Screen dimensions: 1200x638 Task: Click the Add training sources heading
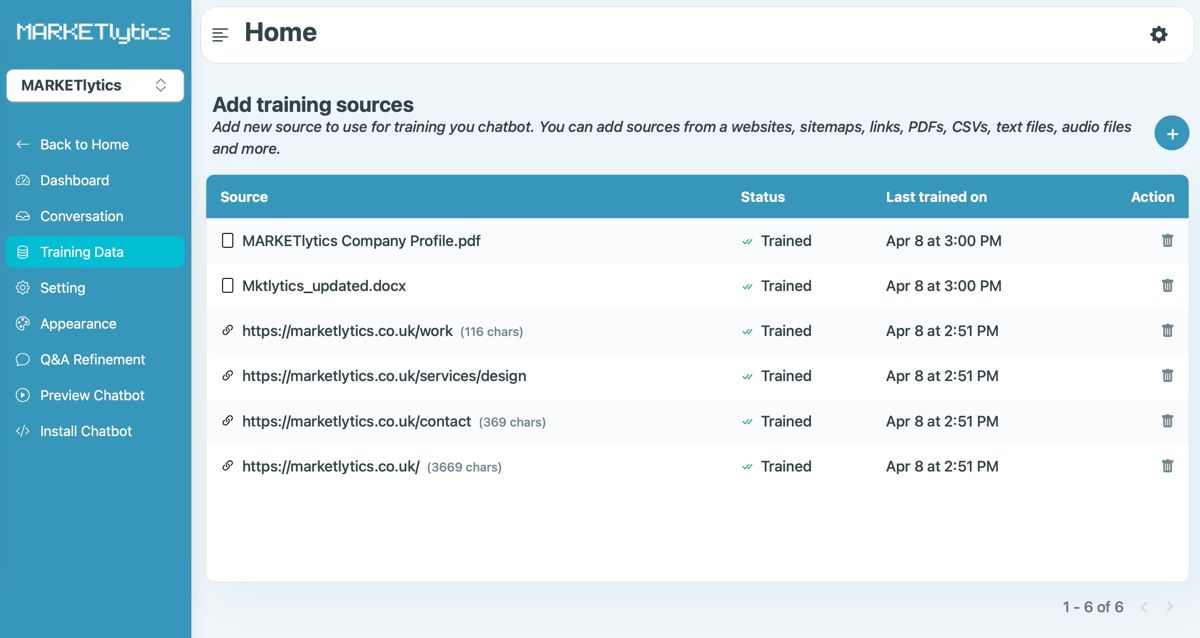tap(313, 105)
